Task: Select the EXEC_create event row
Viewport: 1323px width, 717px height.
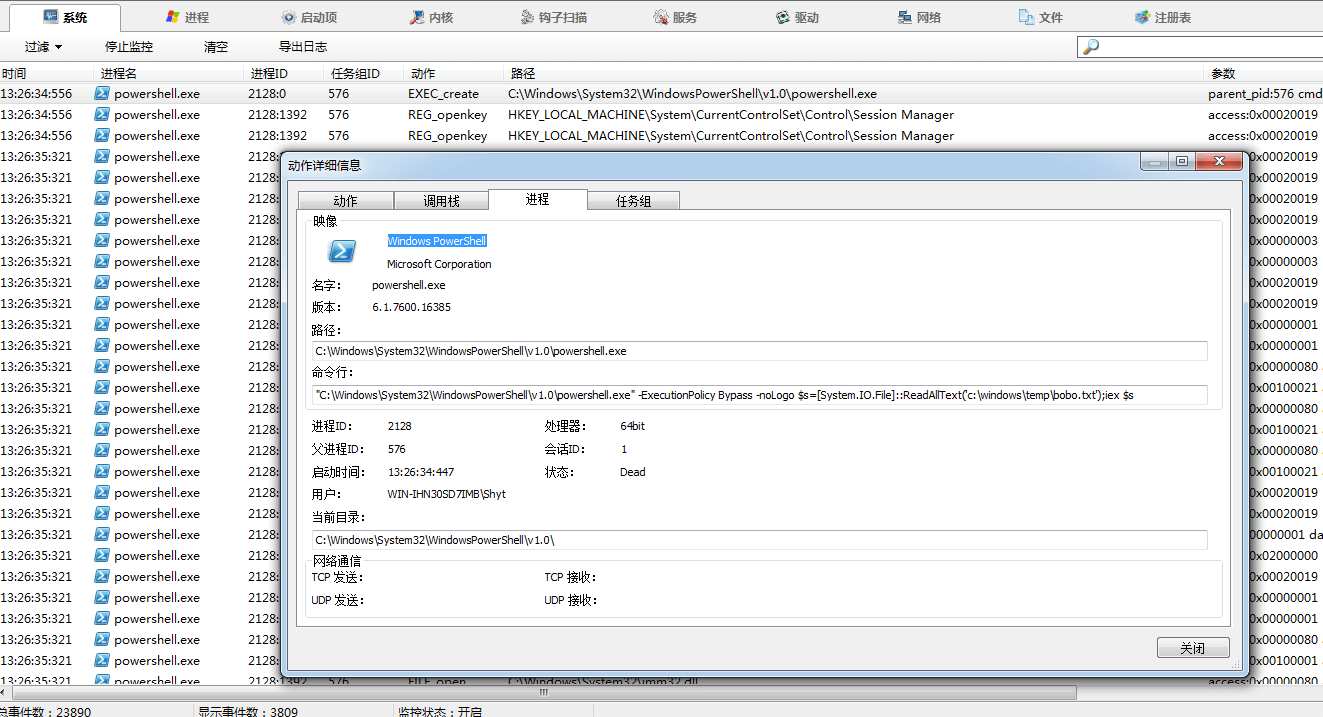Action: pos(661,94)
